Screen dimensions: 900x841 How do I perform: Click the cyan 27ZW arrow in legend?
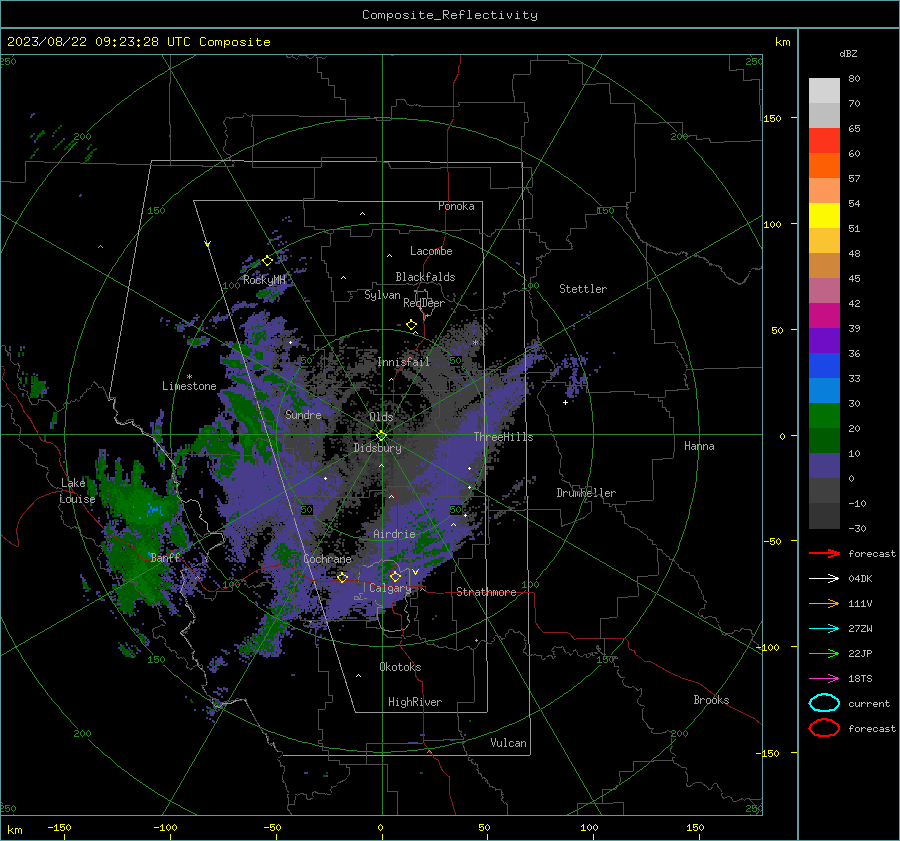click(x=824, y=629)
